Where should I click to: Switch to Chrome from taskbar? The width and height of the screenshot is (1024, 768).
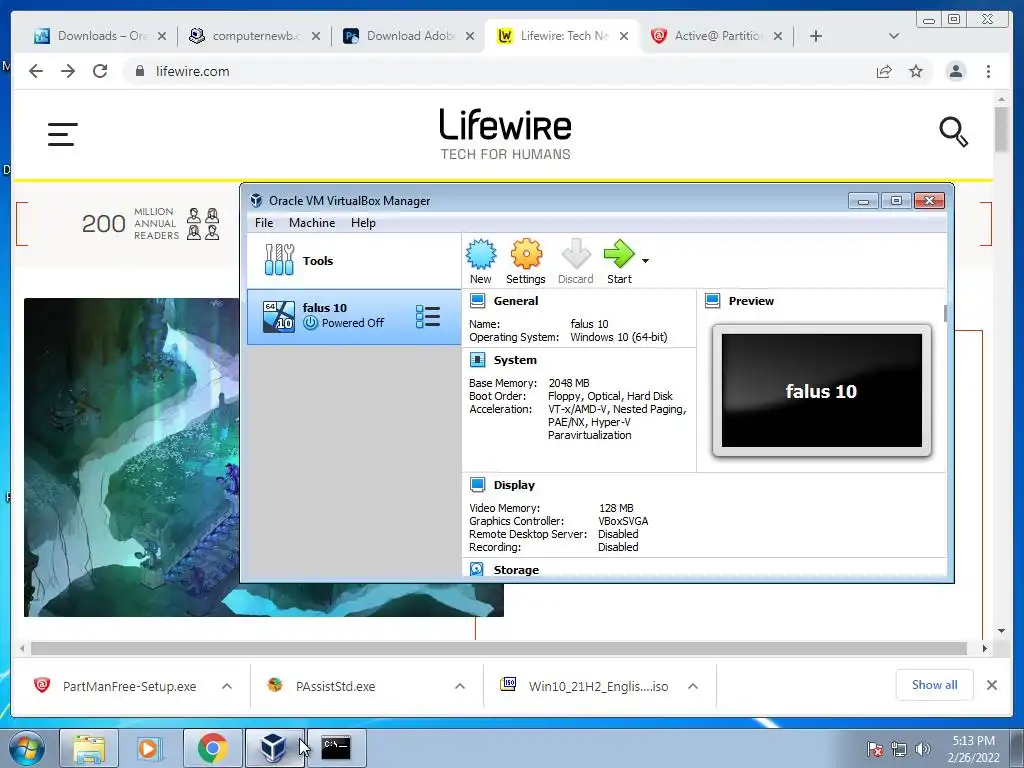(x=212, y=748)
